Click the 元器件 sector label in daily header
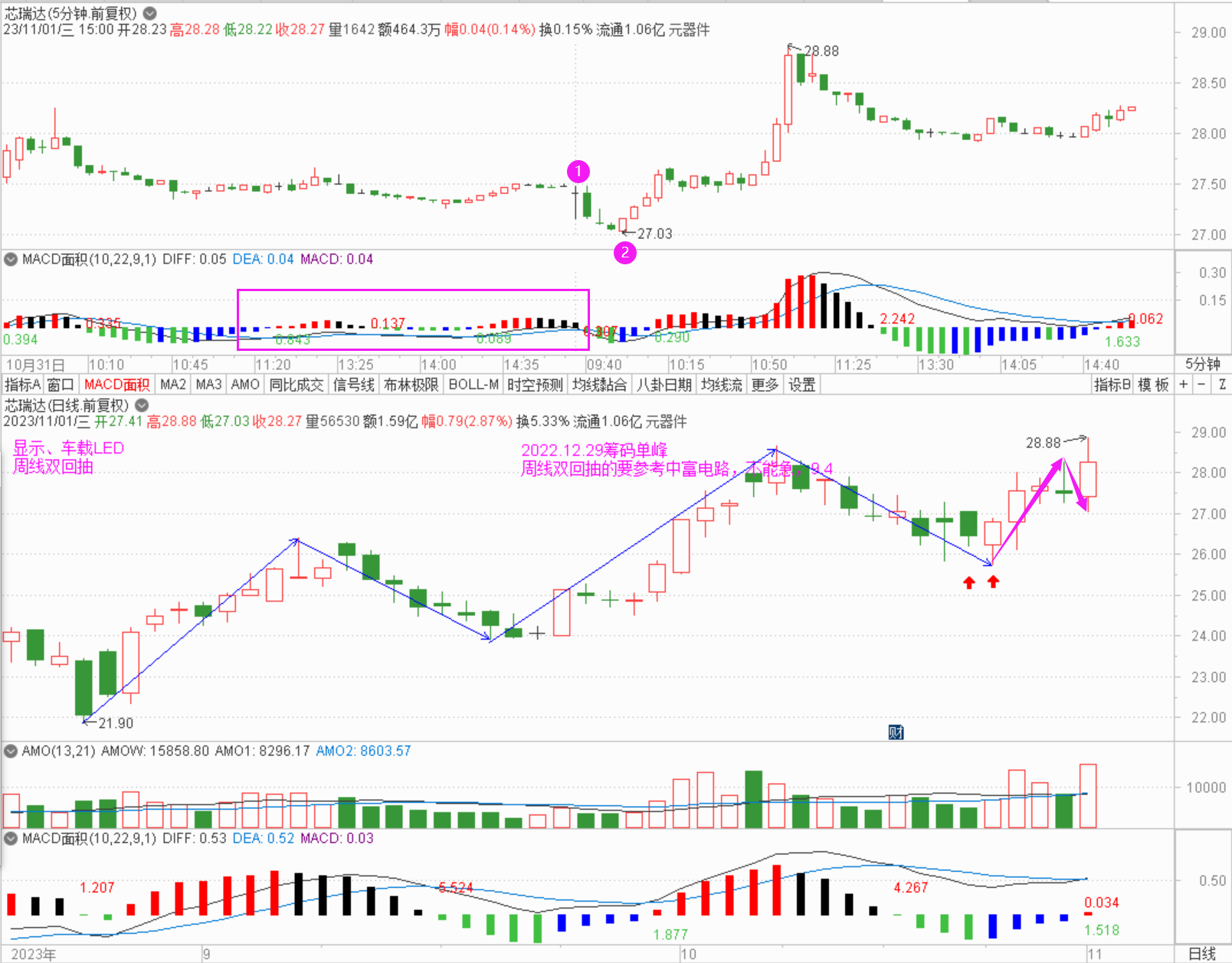1232x963 pixels. (667, 421)
